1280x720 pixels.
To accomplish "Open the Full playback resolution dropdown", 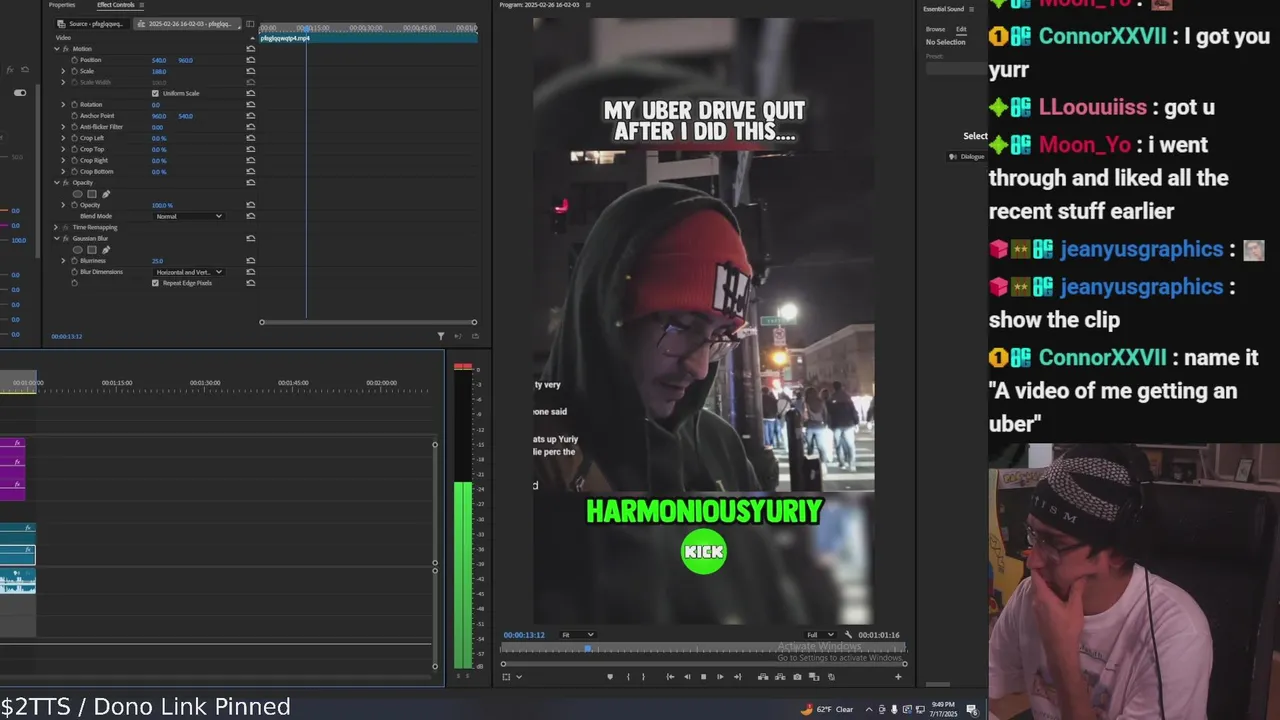I will (820, 635).
